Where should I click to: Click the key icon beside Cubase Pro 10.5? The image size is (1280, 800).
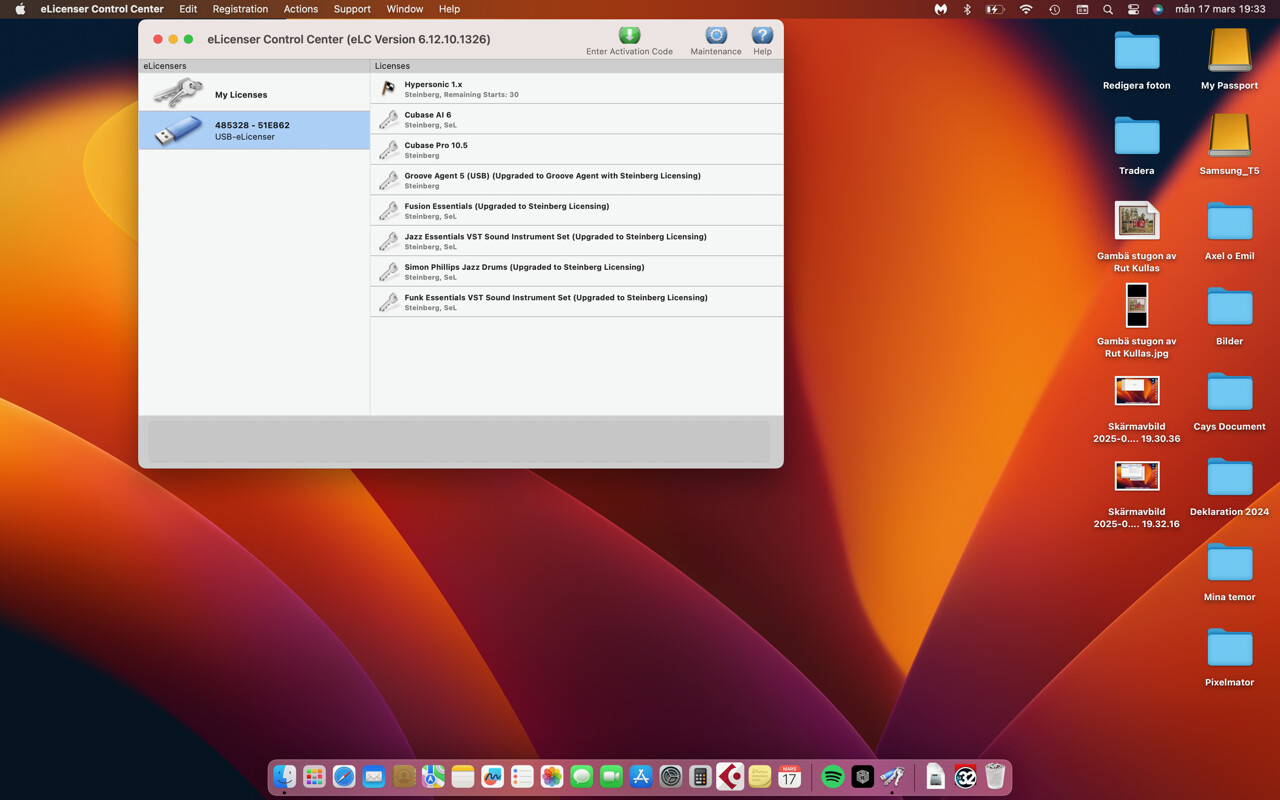pyautogui.click(x=388, y=150)
